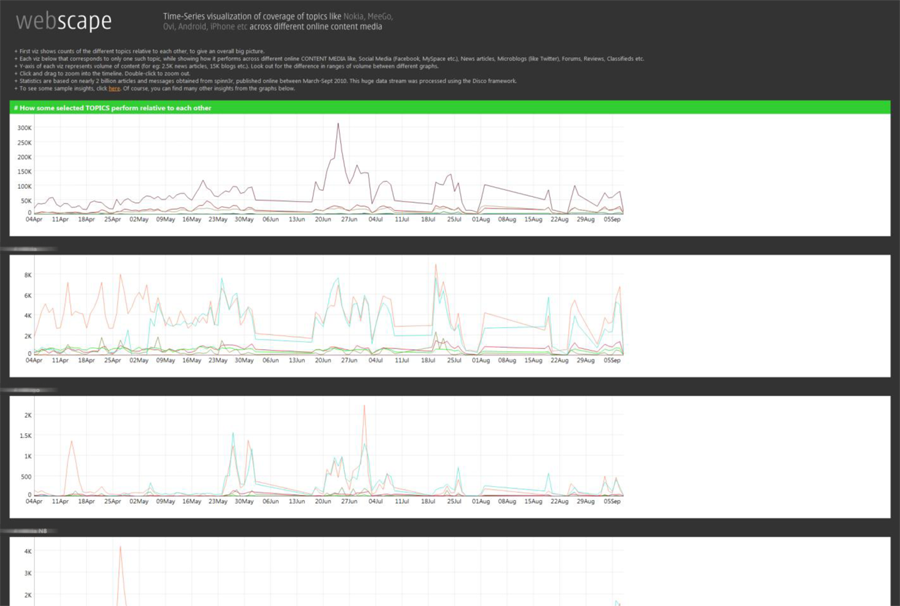Click the 'Statistics are based on nearly 2 billion' line
The image size is (900, 606).
coord(266,81)
